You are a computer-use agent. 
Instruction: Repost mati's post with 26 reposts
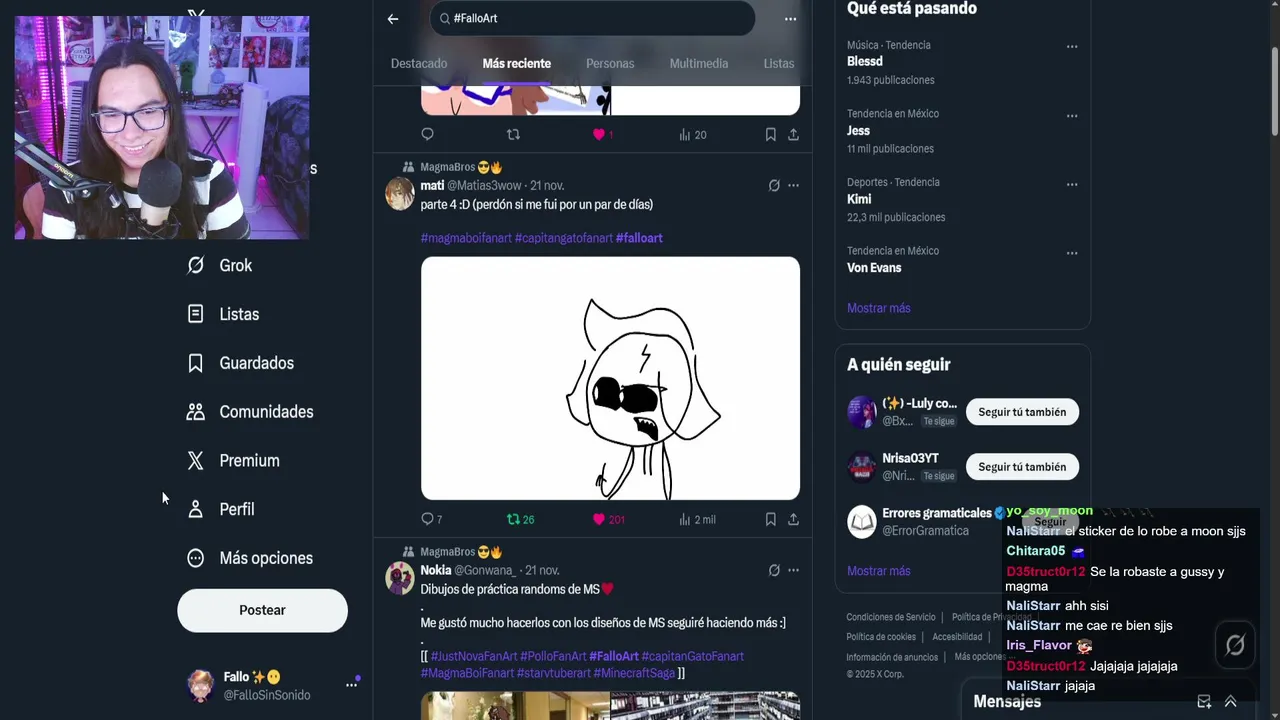(513, 519)
